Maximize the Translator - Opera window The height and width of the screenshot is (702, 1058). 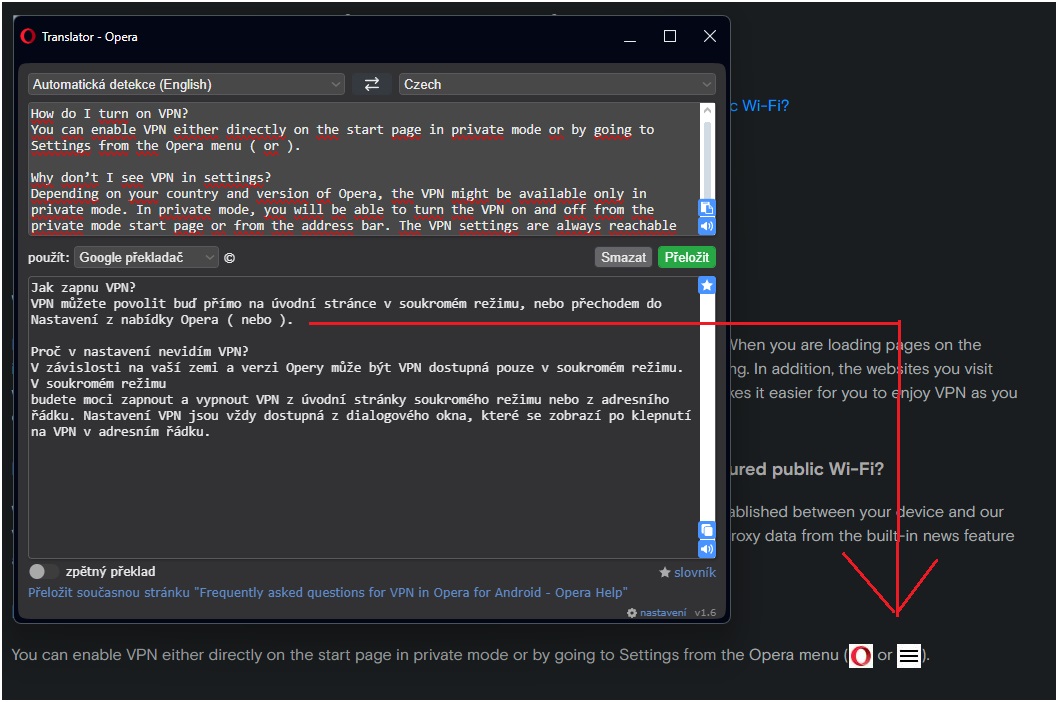[x=670, y=36]
